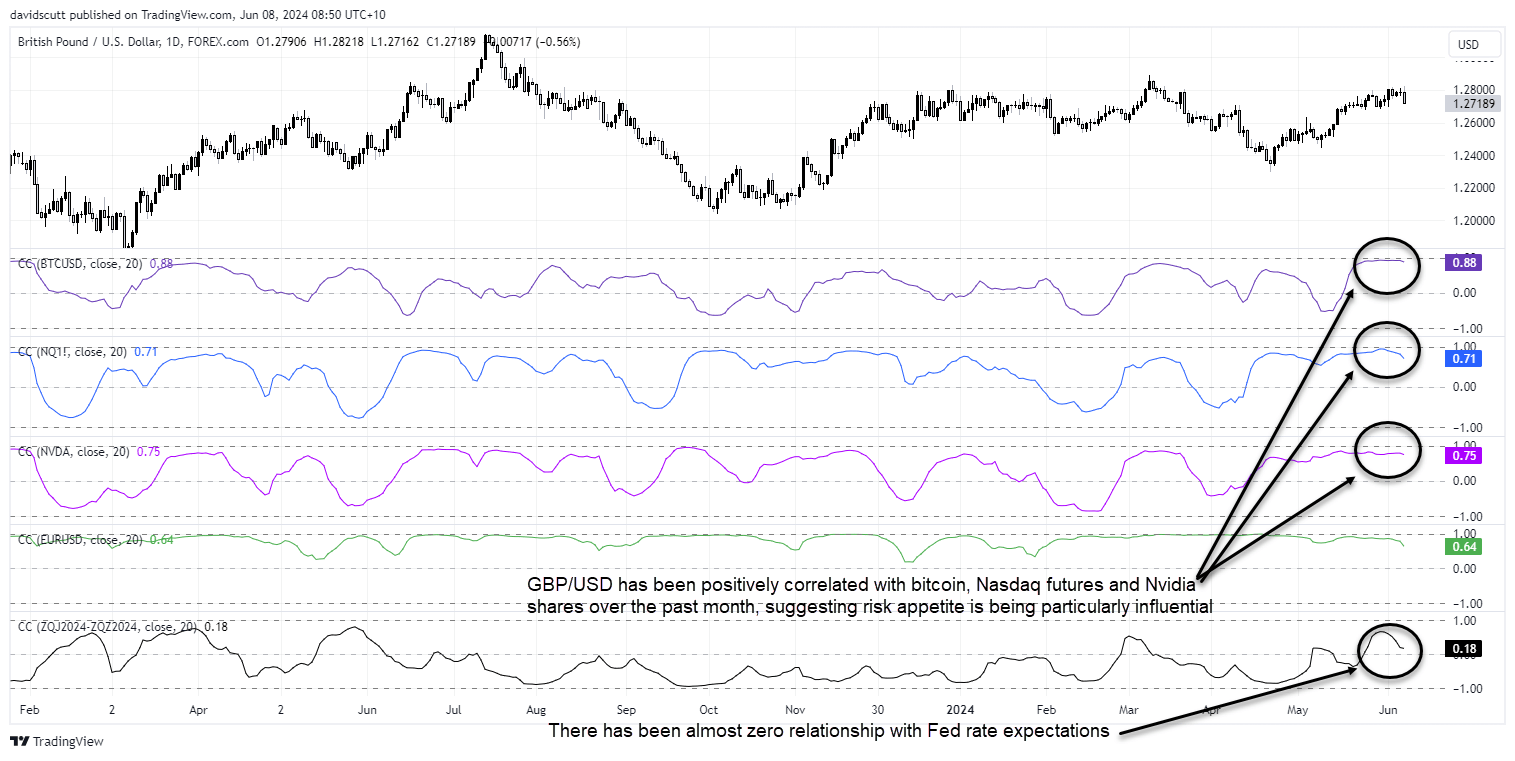The image size is (1515, 761).
Task: Click the Mar label on time axis
Action: click(1130, 710)
